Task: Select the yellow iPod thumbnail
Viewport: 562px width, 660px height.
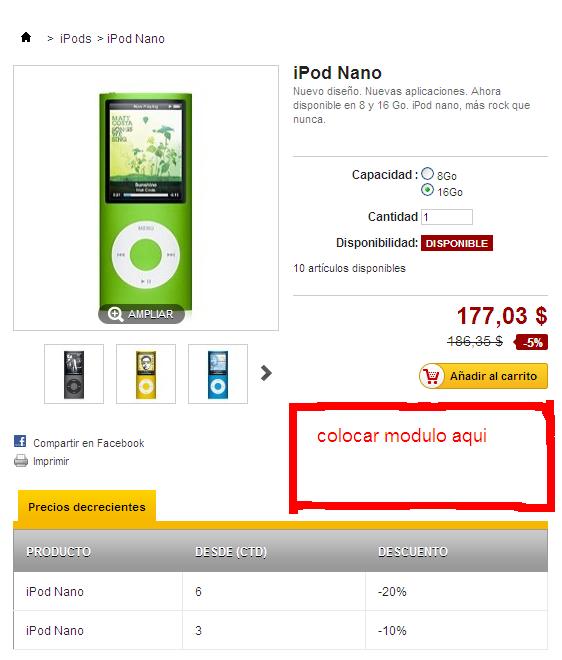Action: [146, 374]
